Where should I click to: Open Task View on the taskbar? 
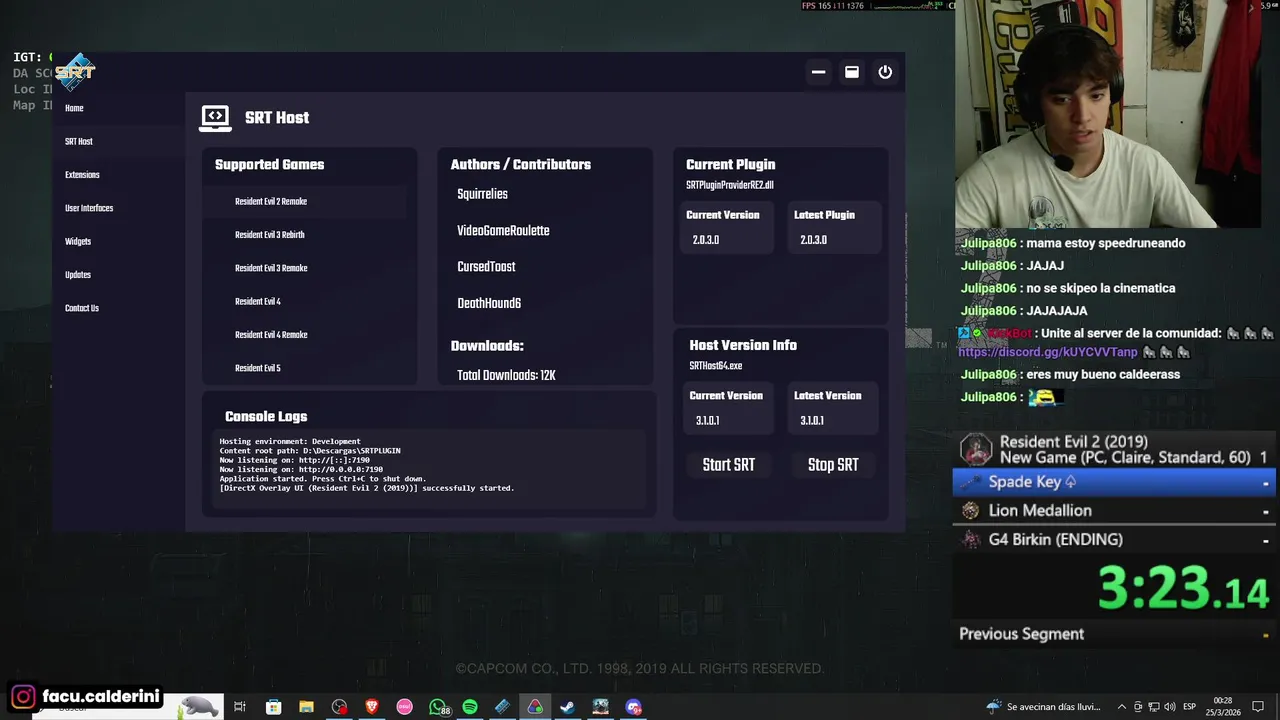click(240, 708)
